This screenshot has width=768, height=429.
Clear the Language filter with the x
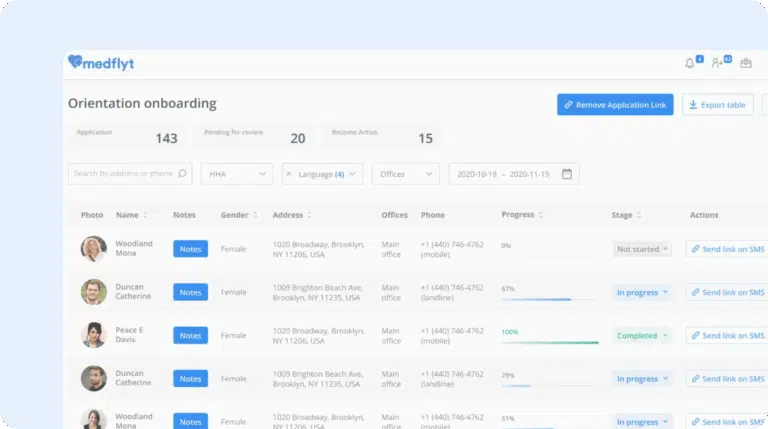[288, 174]
